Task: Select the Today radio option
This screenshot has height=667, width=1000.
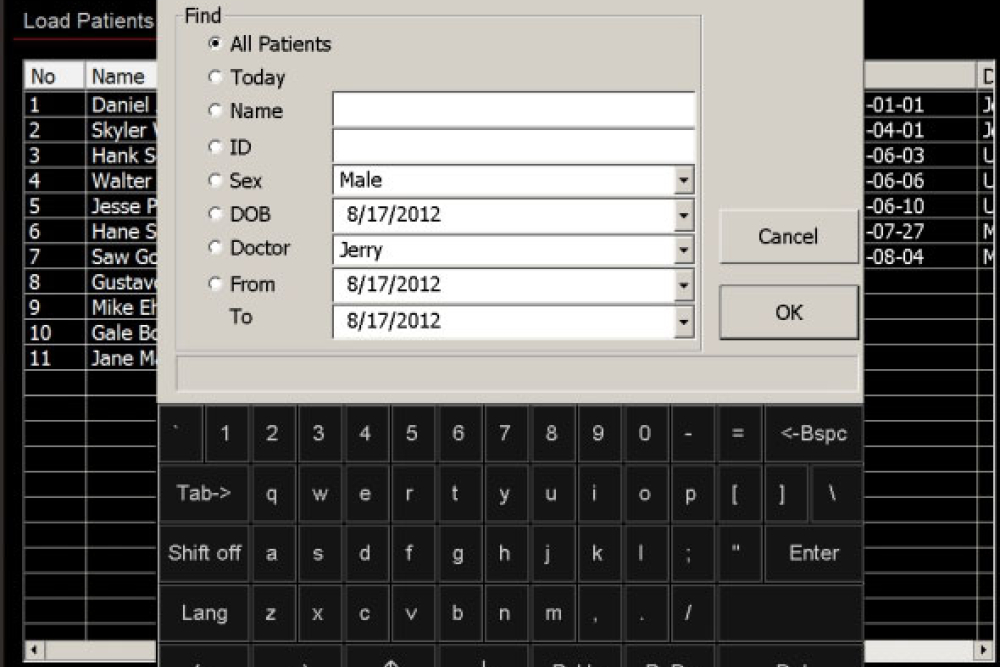Action: click(x=215, y=77)
